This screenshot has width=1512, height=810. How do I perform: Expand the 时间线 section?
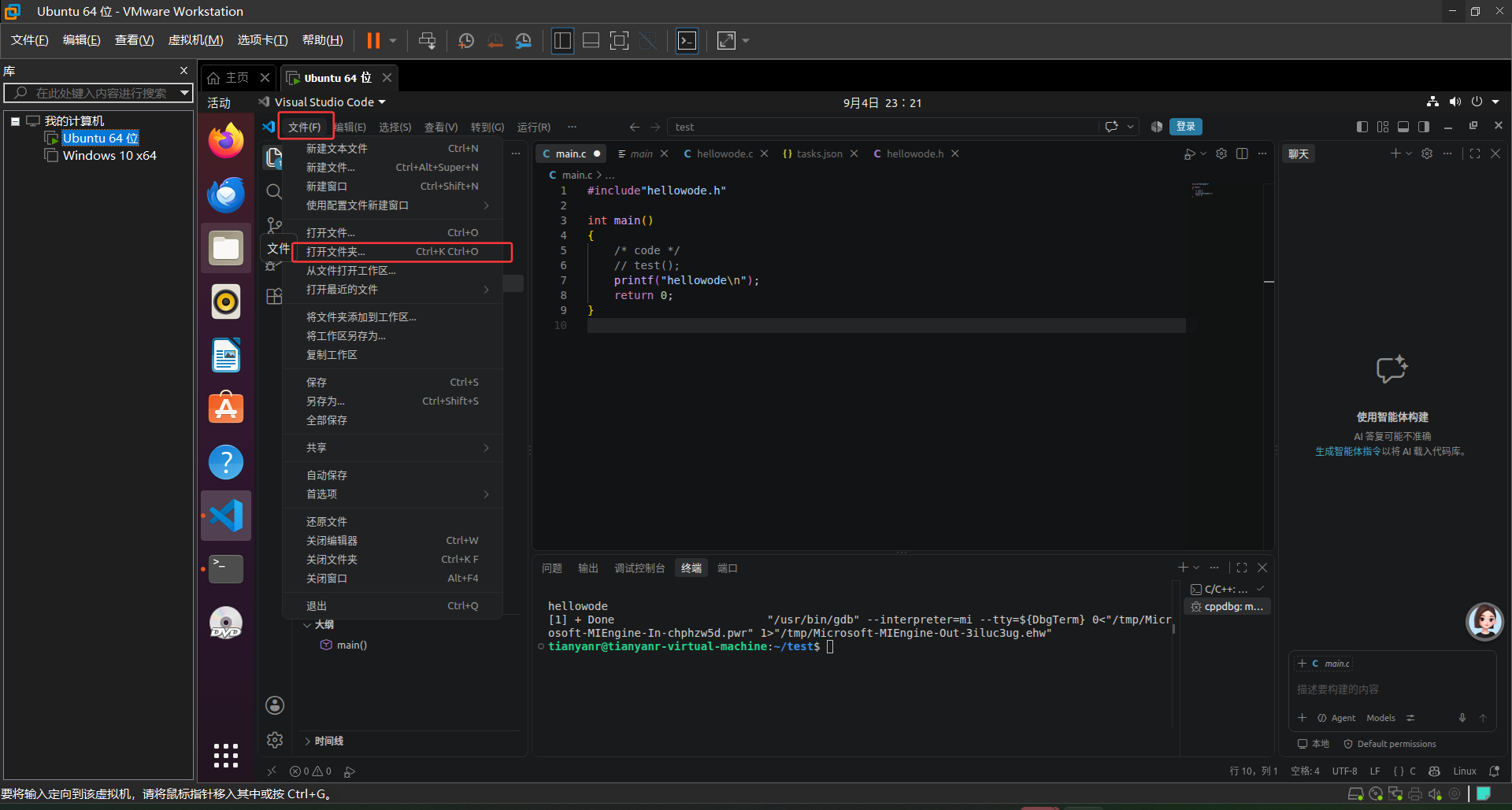coord(329,741)
